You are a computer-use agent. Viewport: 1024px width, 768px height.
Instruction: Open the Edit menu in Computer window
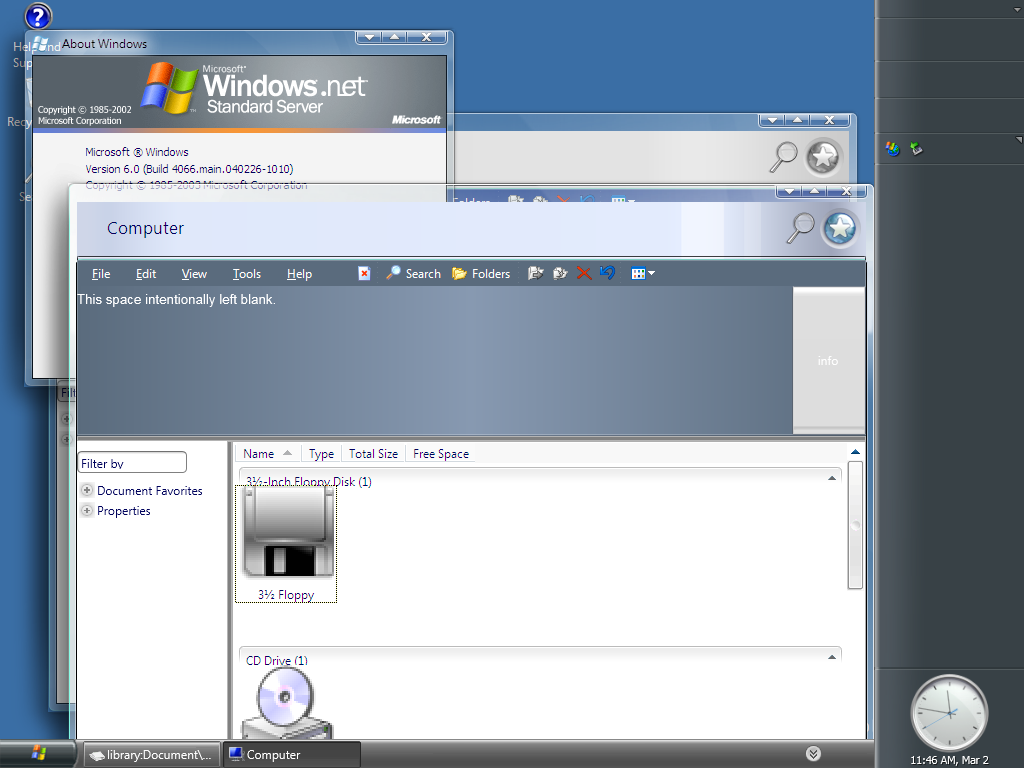coord(146,274)
